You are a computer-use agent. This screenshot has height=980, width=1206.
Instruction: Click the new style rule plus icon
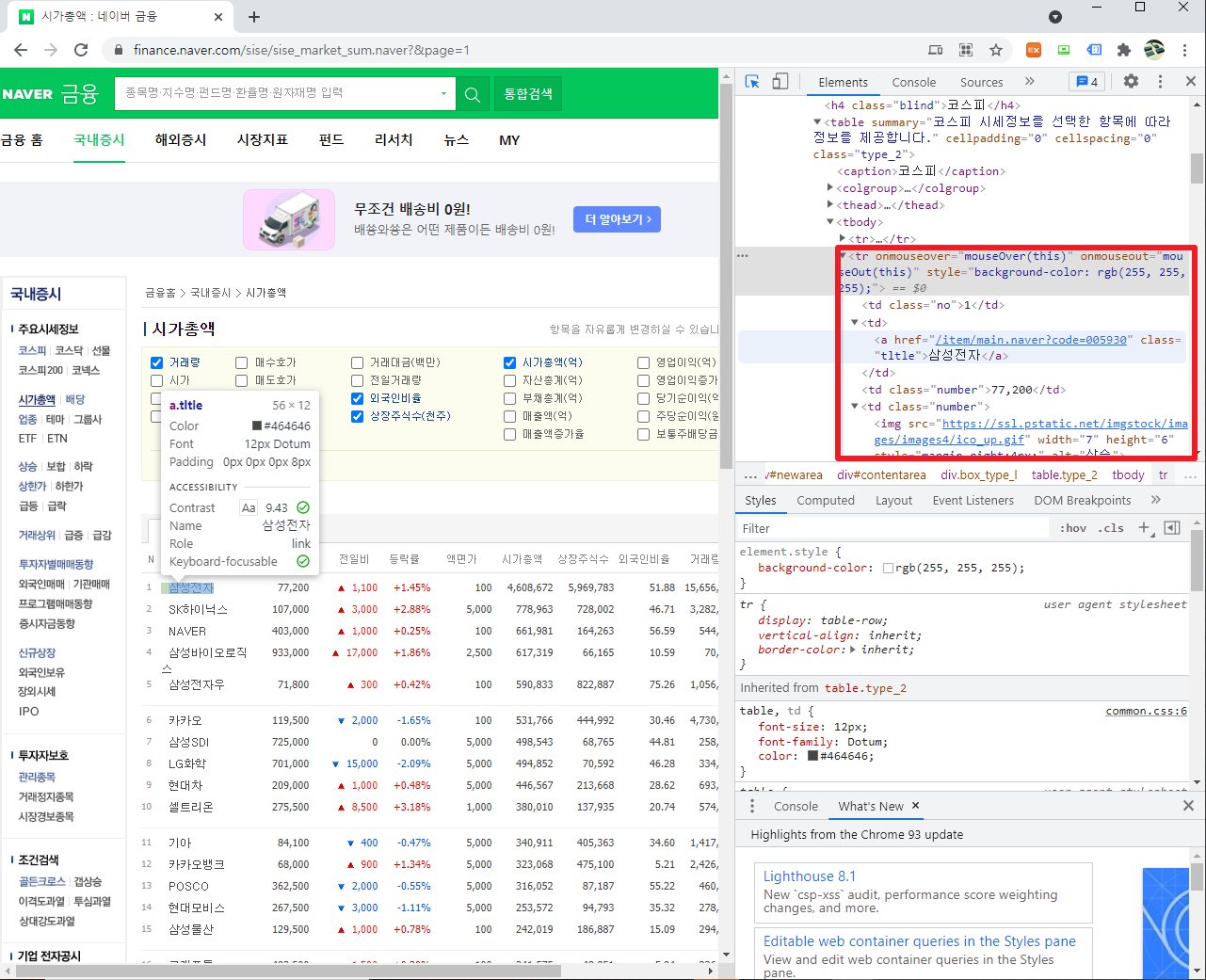(x=1145, y=528)
